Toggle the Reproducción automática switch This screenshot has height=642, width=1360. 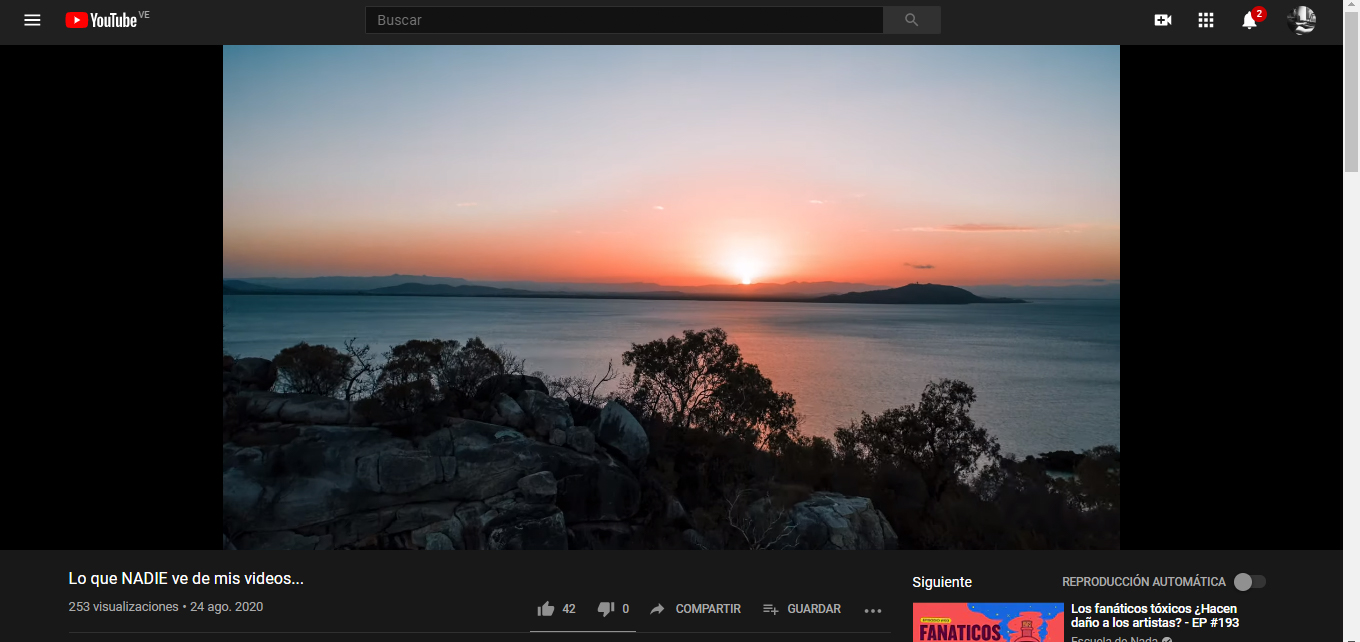[x=1249, y=582]
